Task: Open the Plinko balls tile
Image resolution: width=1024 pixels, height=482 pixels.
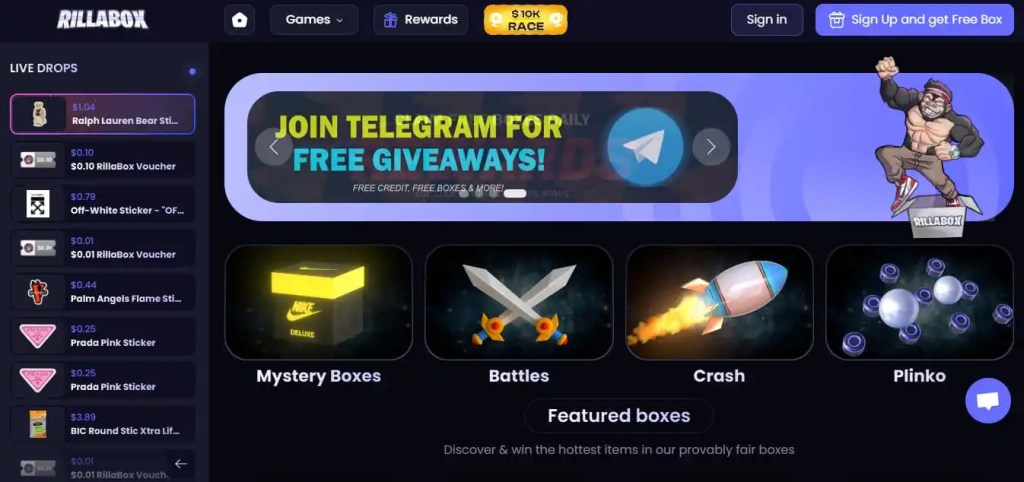Action: (920, 302)
